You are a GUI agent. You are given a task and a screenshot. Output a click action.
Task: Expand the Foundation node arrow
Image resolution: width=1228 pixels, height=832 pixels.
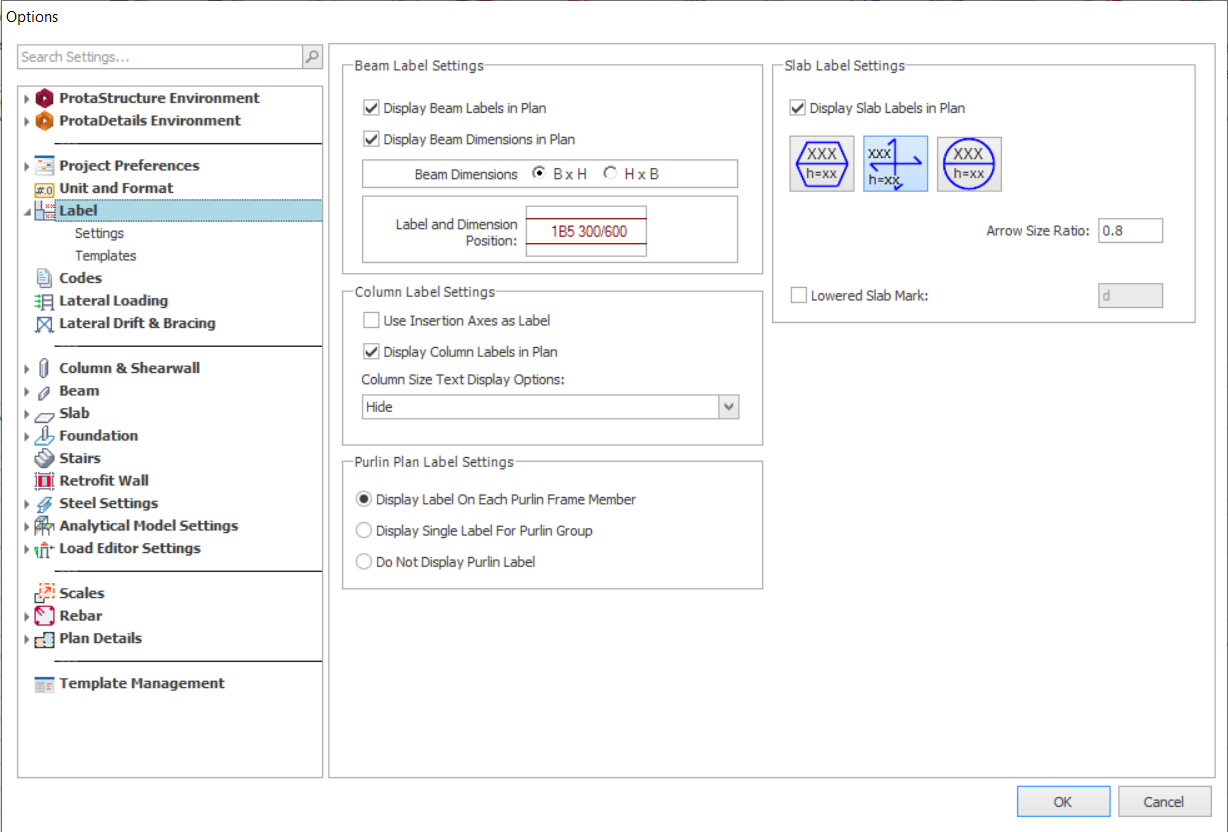click(x=27, y=437)
